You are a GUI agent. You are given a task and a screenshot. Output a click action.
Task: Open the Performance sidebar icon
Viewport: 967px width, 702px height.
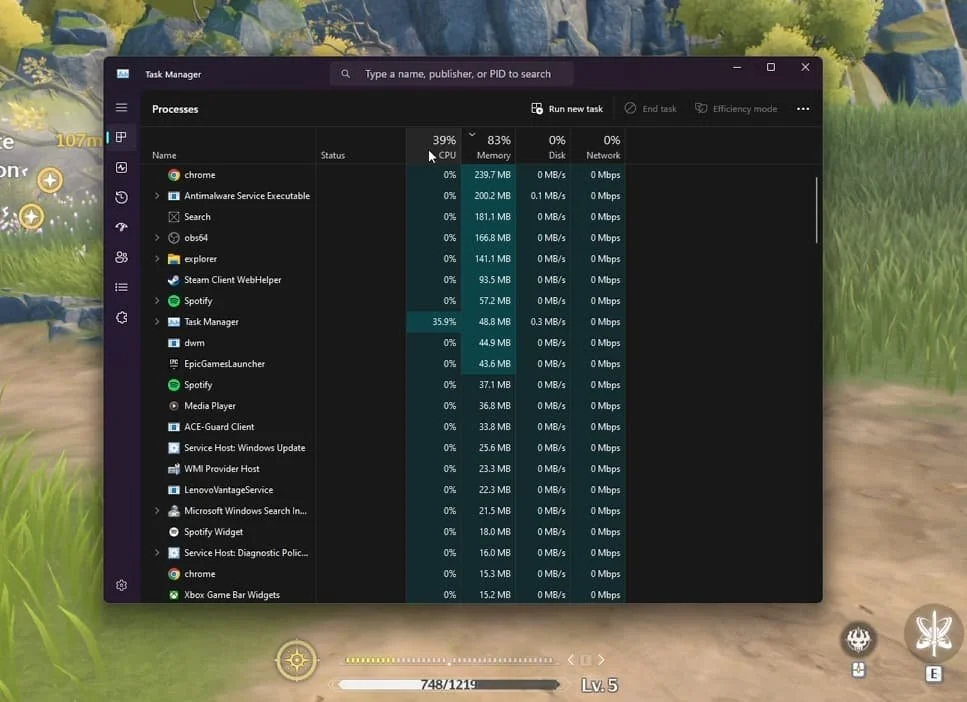[121, 167]
